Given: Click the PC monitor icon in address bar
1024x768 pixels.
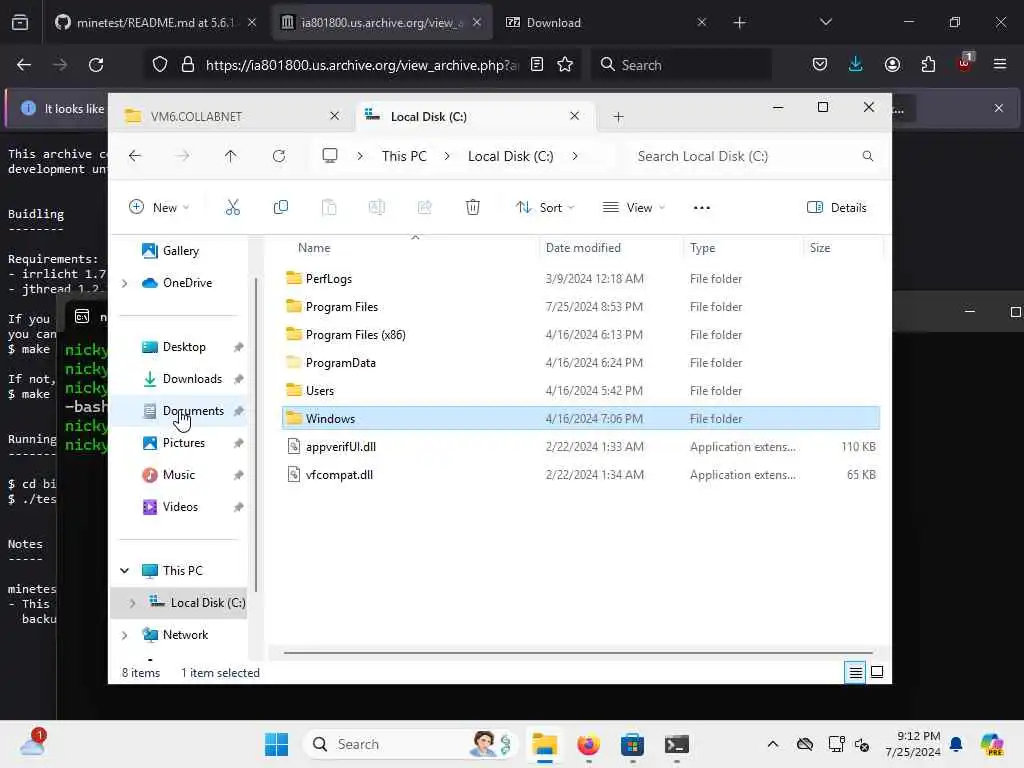Looking at the screenshot, I should [330, 156].
